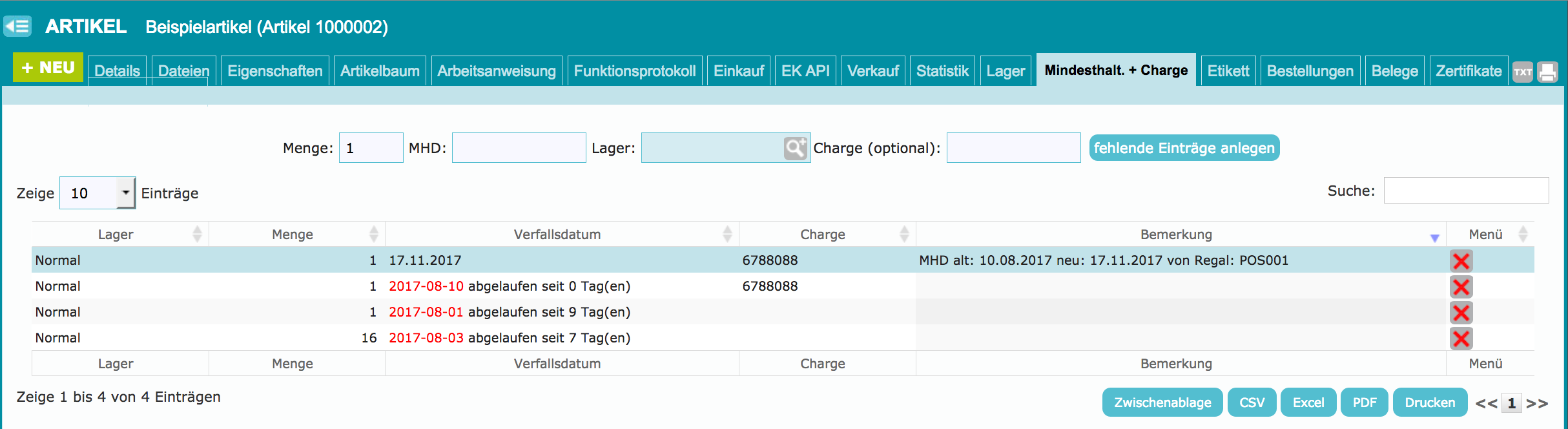Click the fehlende Einträge anlegen button
Image resolution: width=1568 pixels, height=429 pixels.
coord(1184,148)
